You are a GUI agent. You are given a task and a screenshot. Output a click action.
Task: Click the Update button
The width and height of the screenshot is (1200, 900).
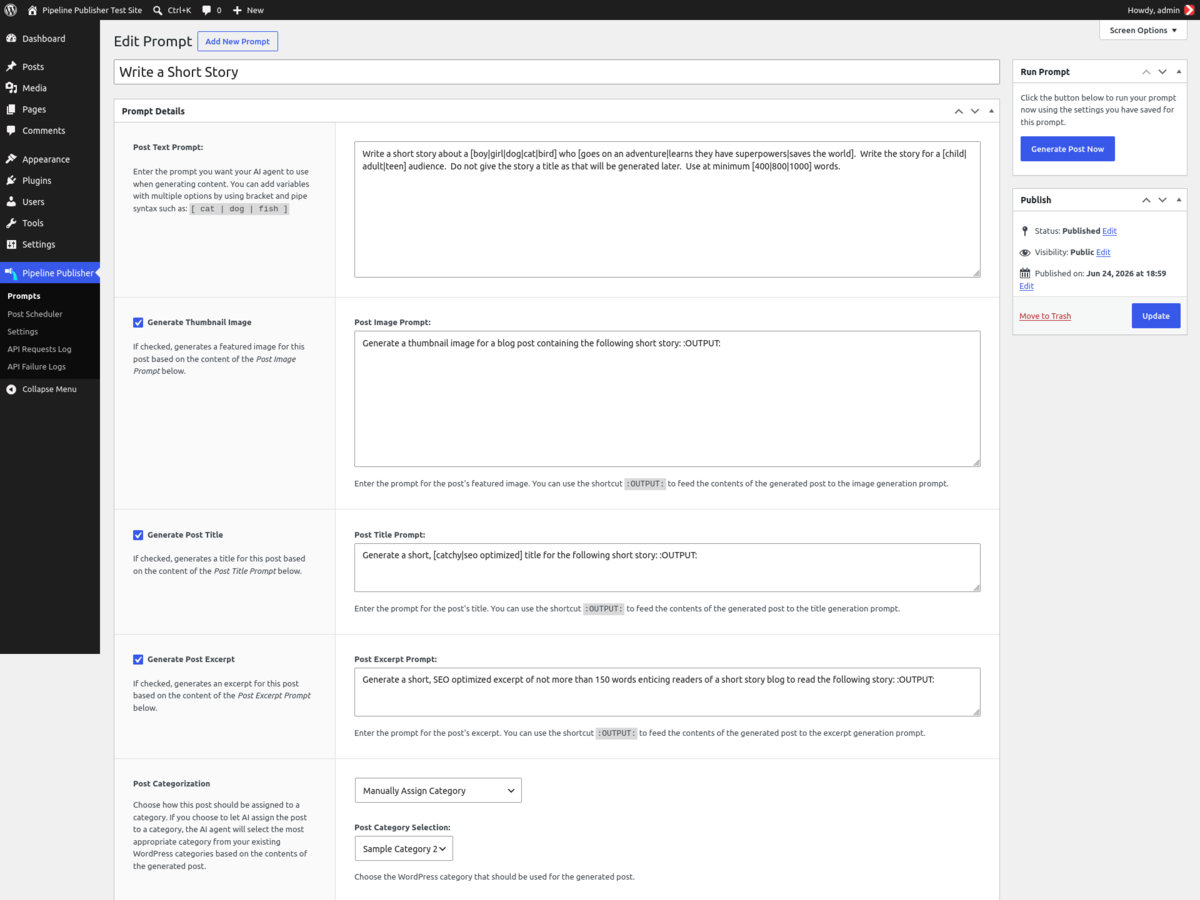coord(1156,316)
